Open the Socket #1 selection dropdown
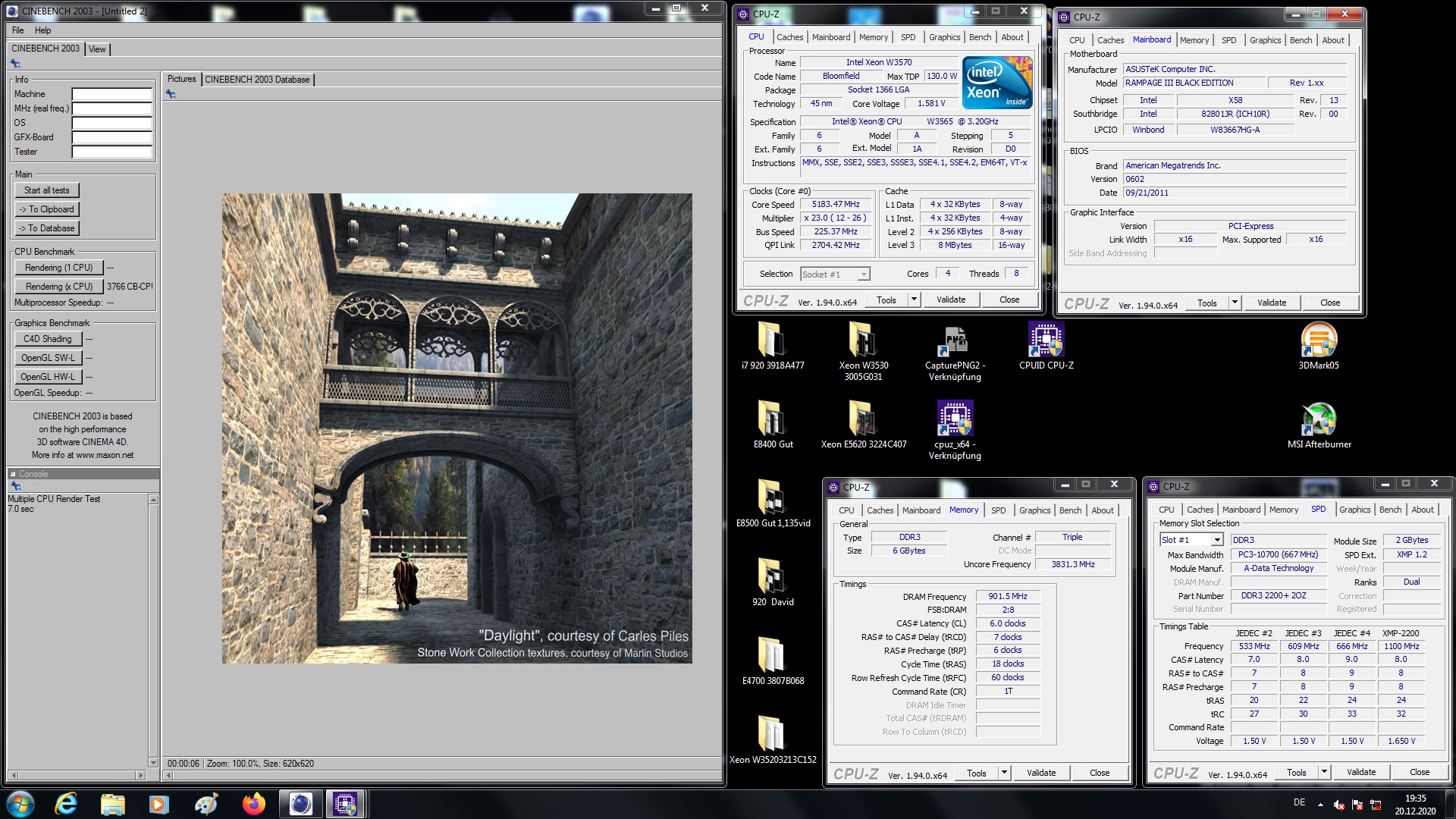Viewport: 1456px width, 819px height. coord(835,274)
